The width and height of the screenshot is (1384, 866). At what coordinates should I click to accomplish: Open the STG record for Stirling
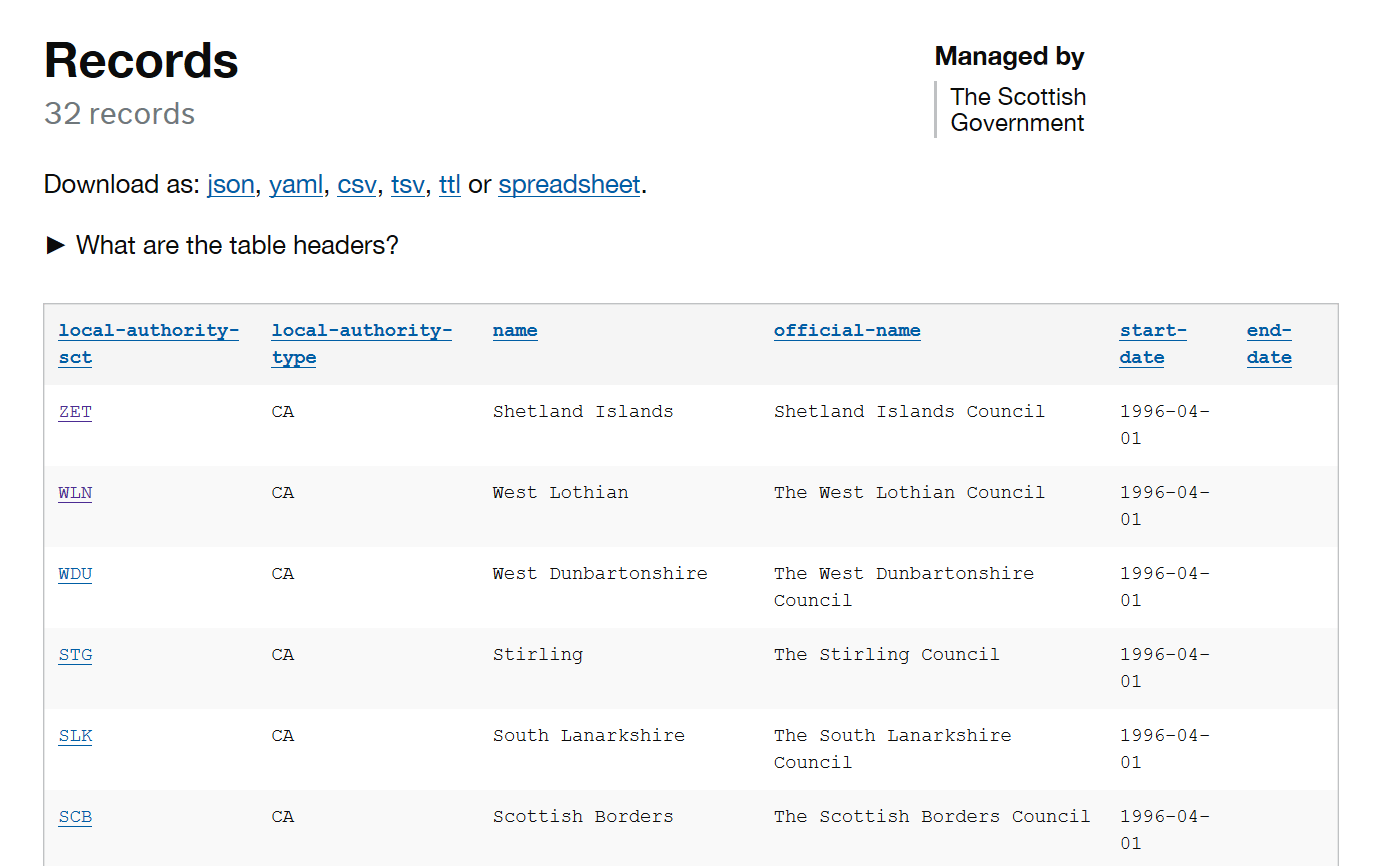(75, 655)
